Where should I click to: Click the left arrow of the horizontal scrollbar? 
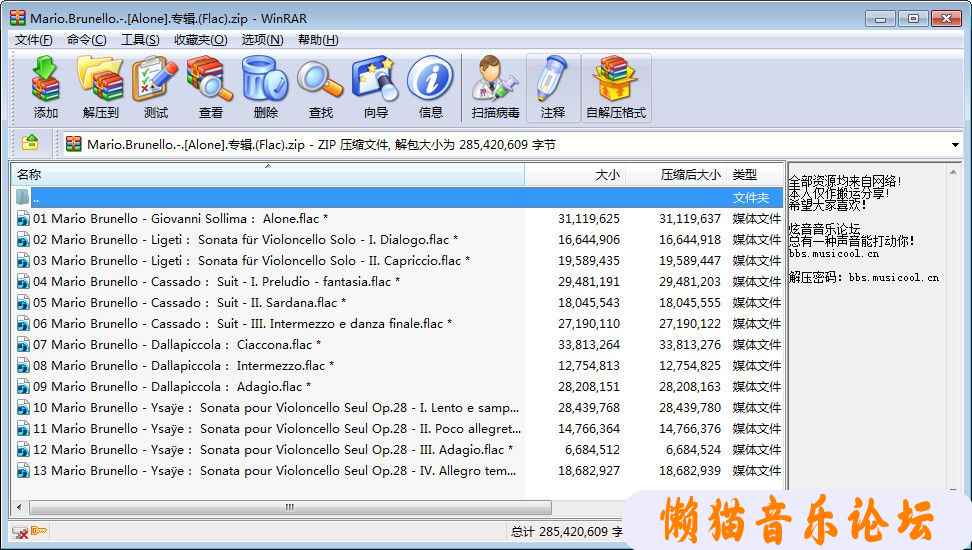(19, 507)
